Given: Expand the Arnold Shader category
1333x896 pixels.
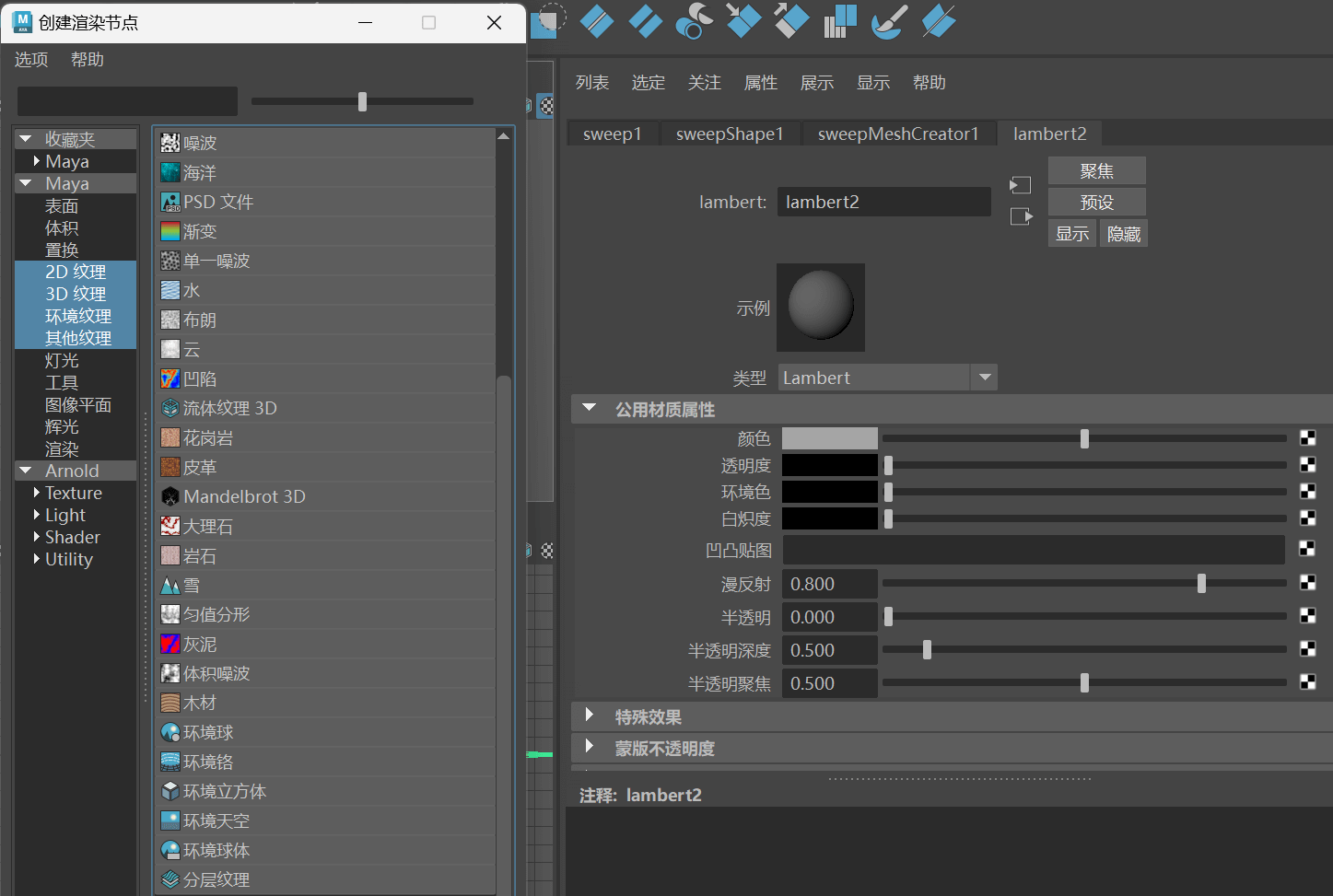Looking at the screenshot, I should coord(36,537).
